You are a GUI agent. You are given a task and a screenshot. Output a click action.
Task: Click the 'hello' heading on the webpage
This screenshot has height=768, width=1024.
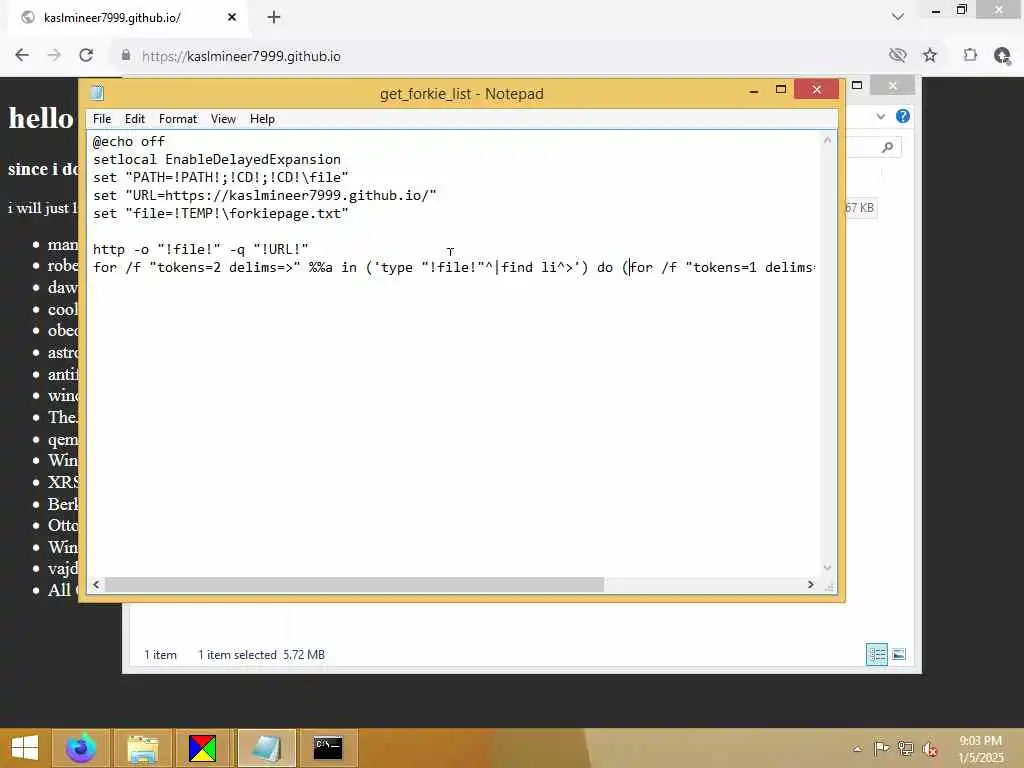pyautogui.click(x=40, y=118)
